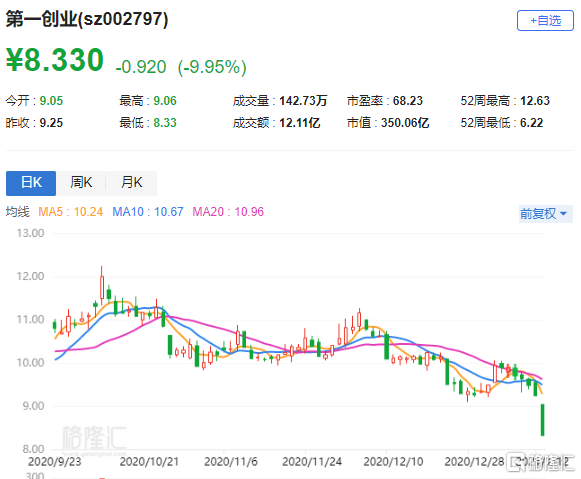Click the 成交额 turnover 12.11亿
The height and width of the screenshot is (479, 581).
point(299,123)
